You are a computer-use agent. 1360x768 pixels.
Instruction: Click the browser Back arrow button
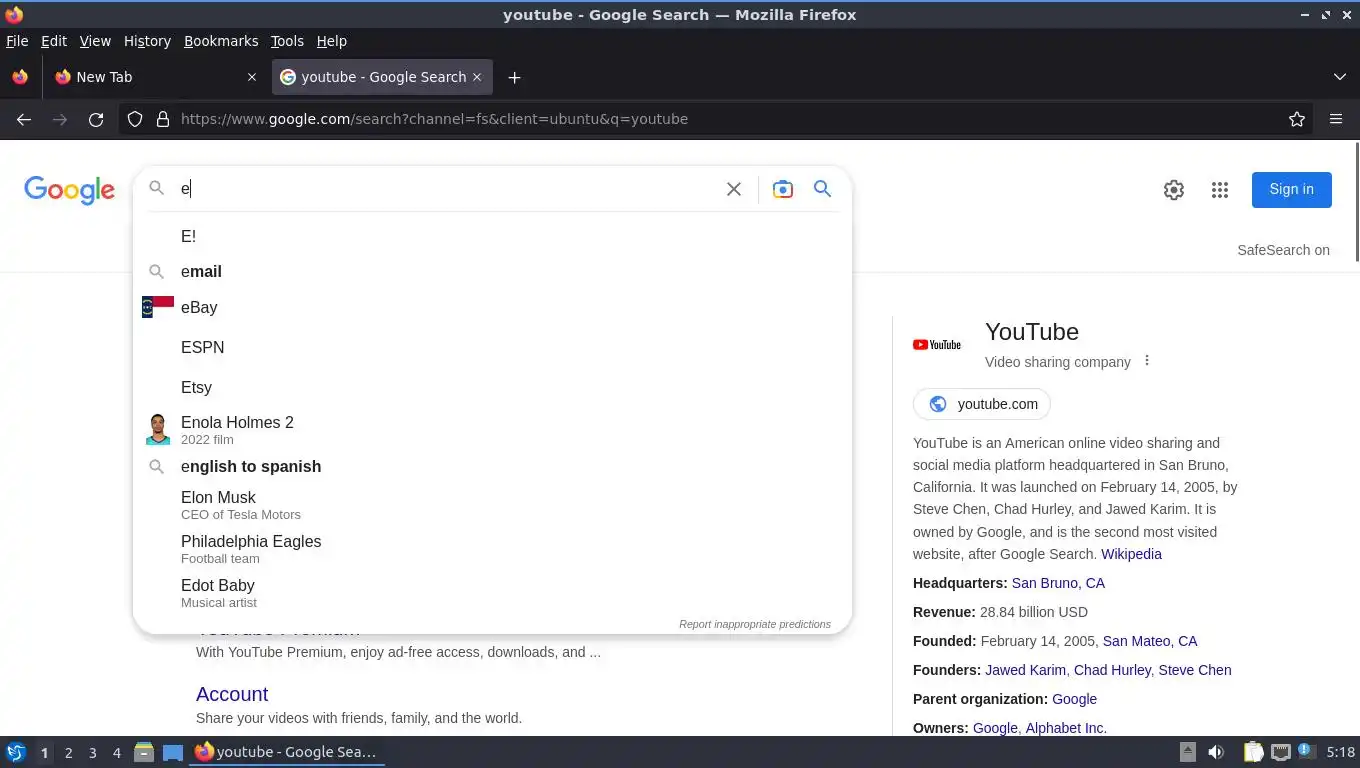click(24, 119)
